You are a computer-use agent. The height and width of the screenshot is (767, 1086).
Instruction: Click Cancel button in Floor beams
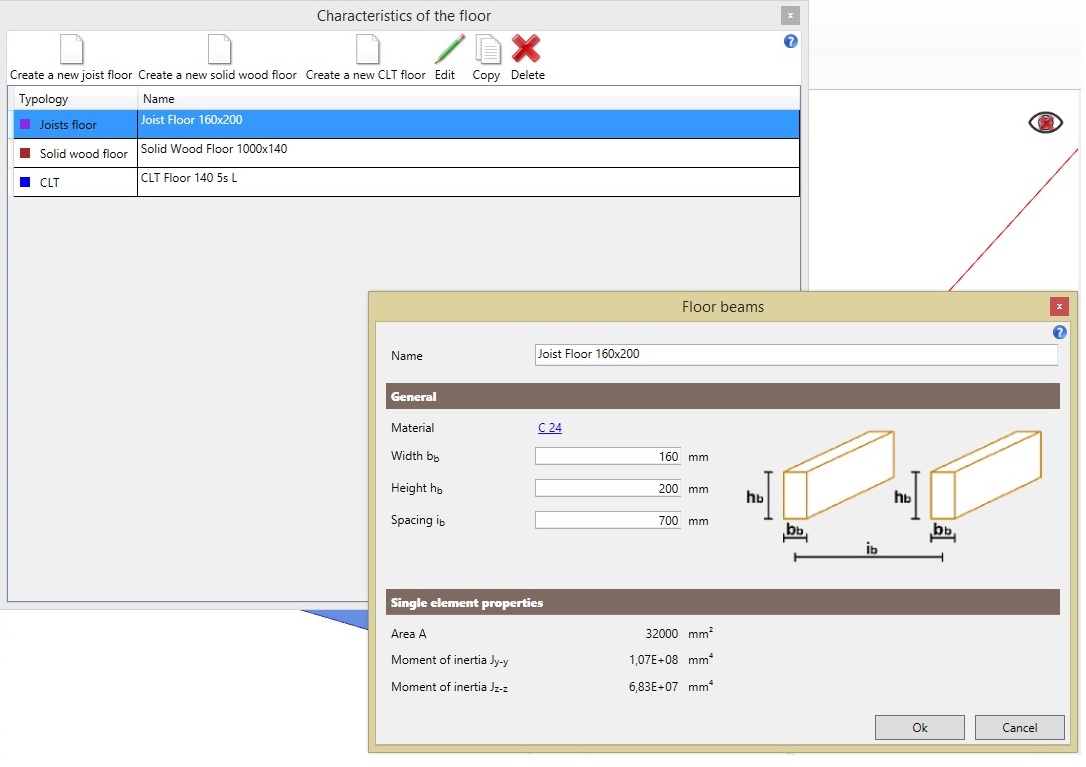tap(1020, 728)
